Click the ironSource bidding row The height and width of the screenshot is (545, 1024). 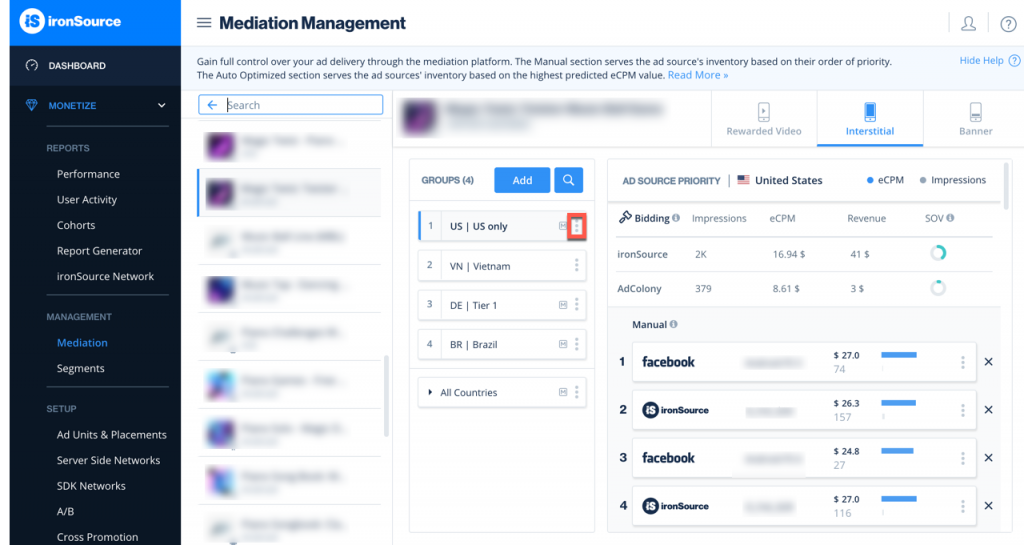pyautogui.click(x=805, y=254)
